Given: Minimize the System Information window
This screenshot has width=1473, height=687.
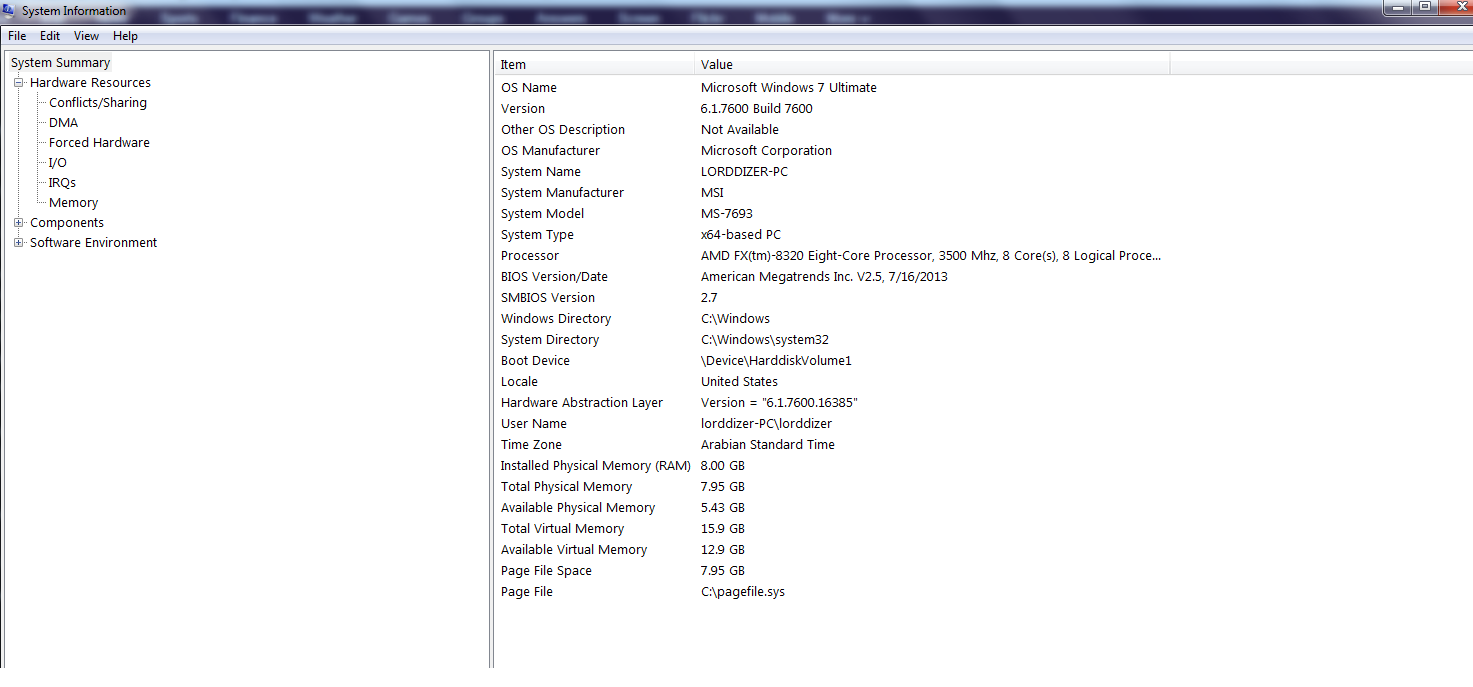Looking at the screenshot, I should [1395, 7].
